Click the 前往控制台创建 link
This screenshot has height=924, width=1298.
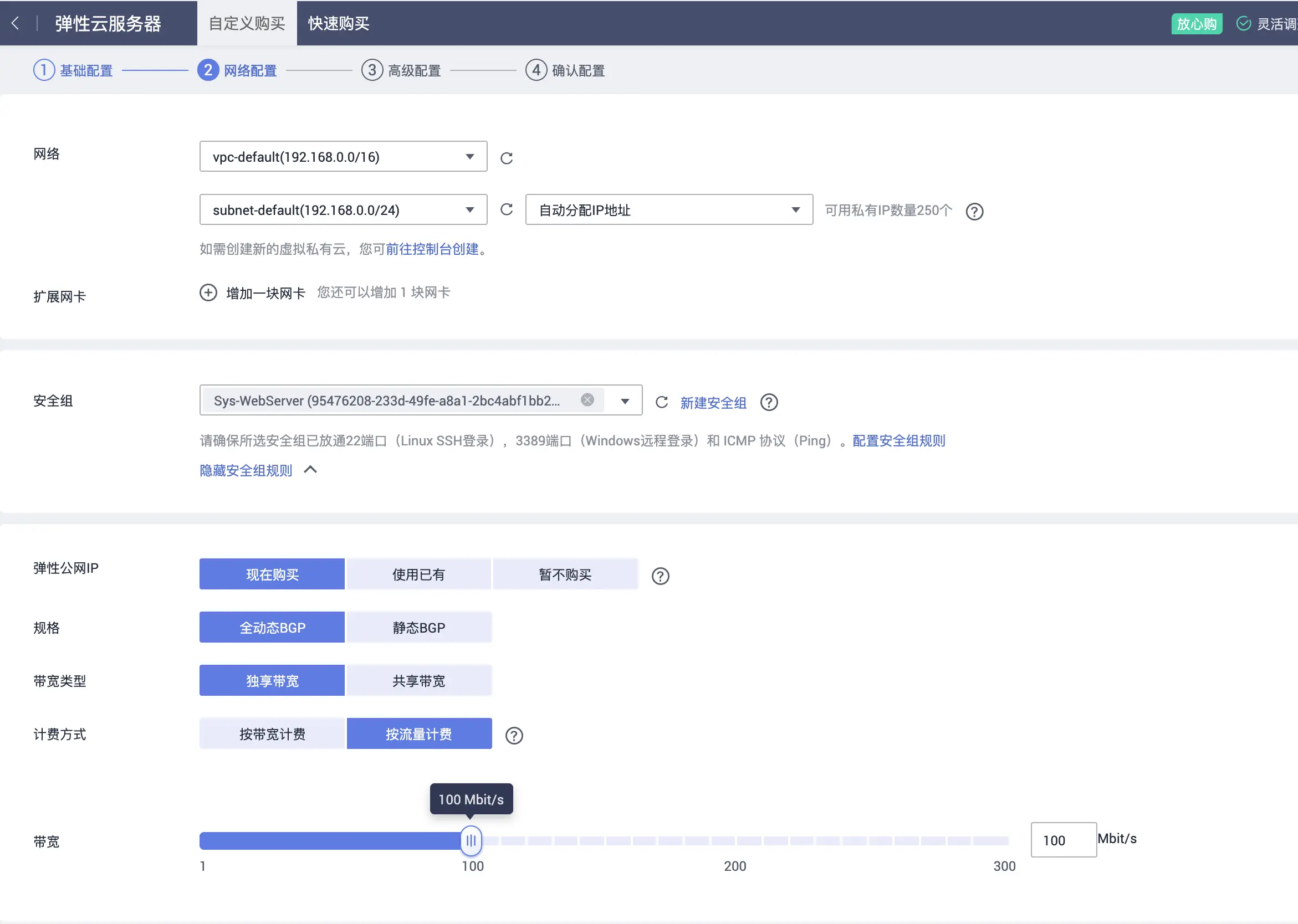[432, 249]
